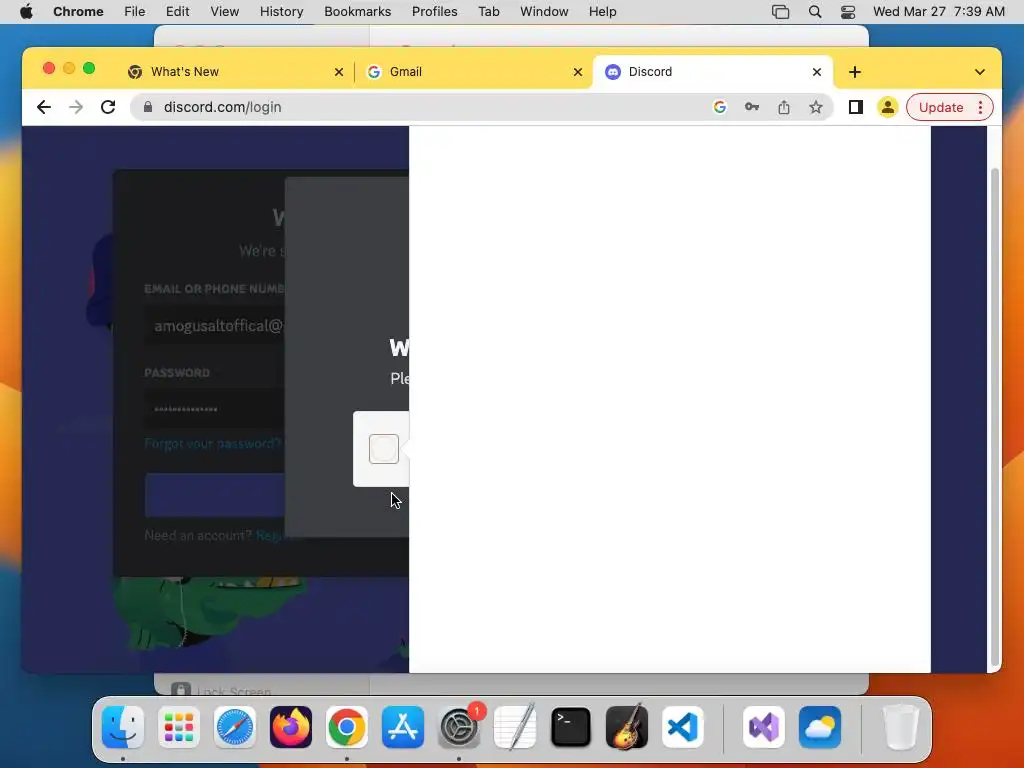The height and width of the screenshot is (768, 1024).
Task: Open Control Center in menu bar
Action: pyautogui.click(x=848, y=12)
